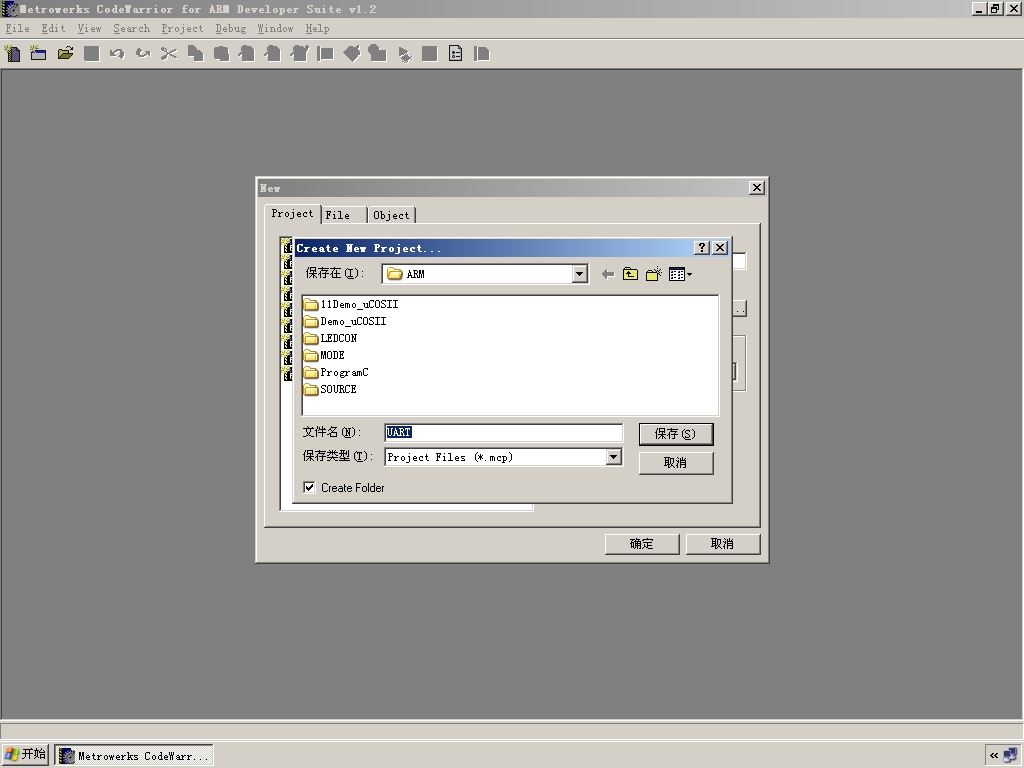Click the system tray network icon
1024x768 pixels.
click(1011, 756)
